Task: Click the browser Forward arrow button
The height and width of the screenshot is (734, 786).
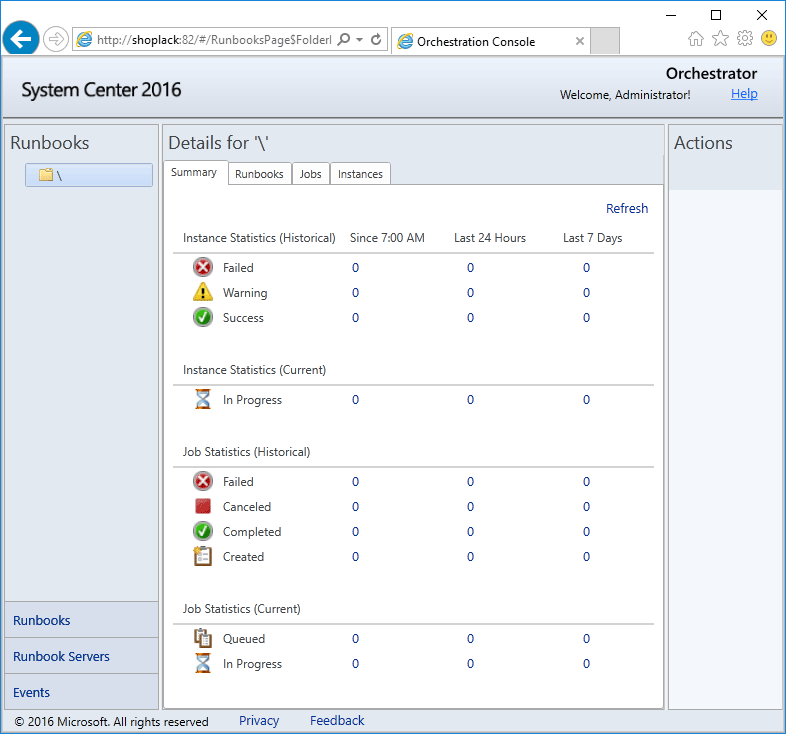Action: (x=55, y=39)
